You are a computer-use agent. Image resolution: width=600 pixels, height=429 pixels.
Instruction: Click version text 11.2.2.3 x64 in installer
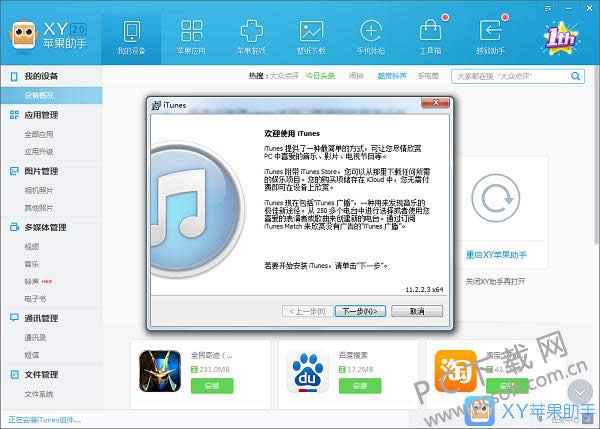(424, 290)
